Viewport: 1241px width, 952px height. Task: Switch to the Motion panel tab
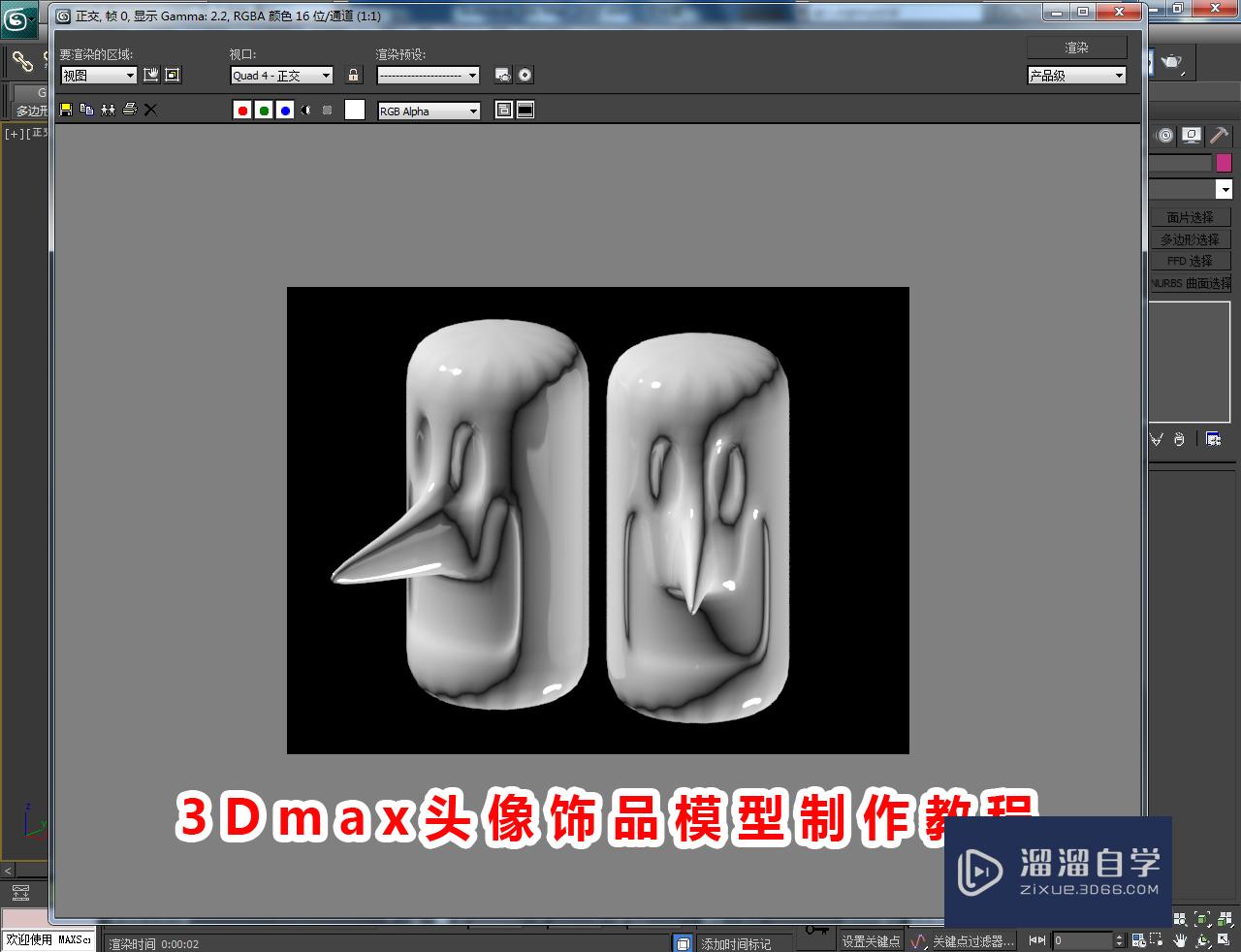pos(1165,136)
